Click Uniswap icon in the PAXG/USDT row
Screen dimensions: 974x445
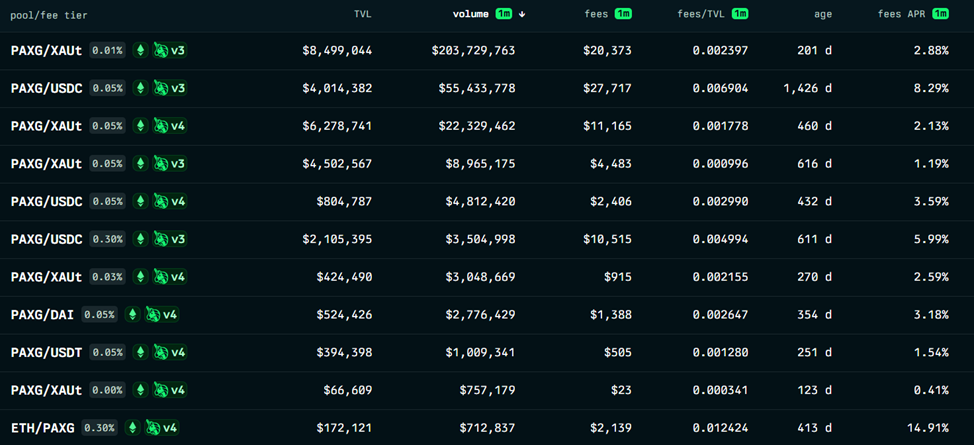coord(162,352)
